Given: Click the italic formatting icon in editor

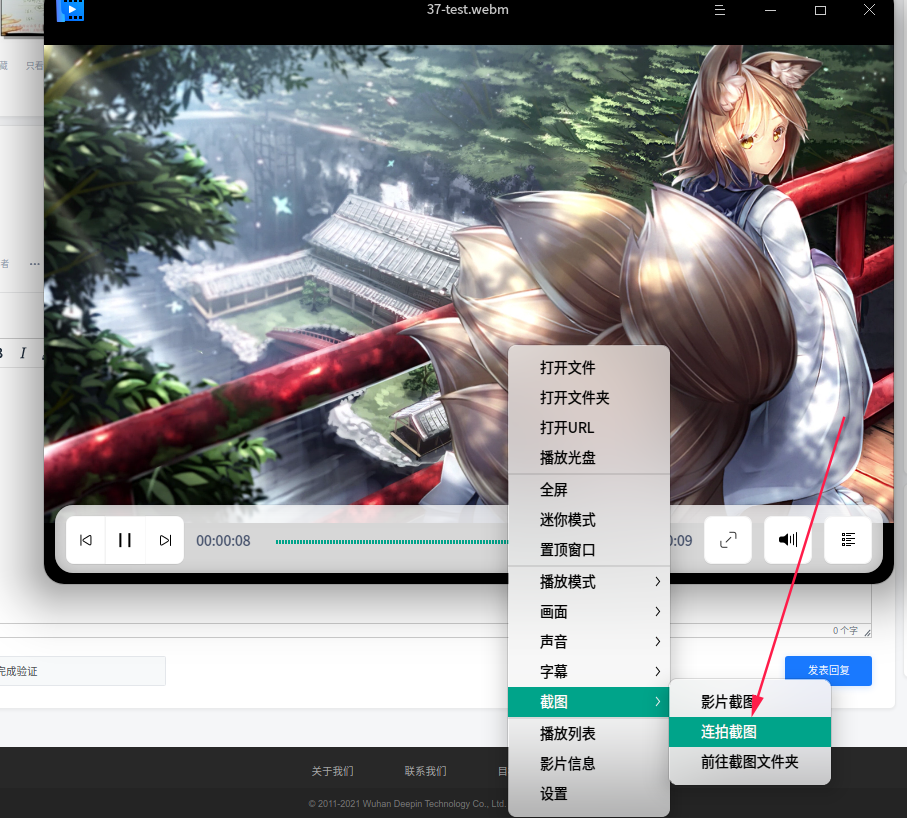Looking at the screenshot, I should tap(23, 353).
